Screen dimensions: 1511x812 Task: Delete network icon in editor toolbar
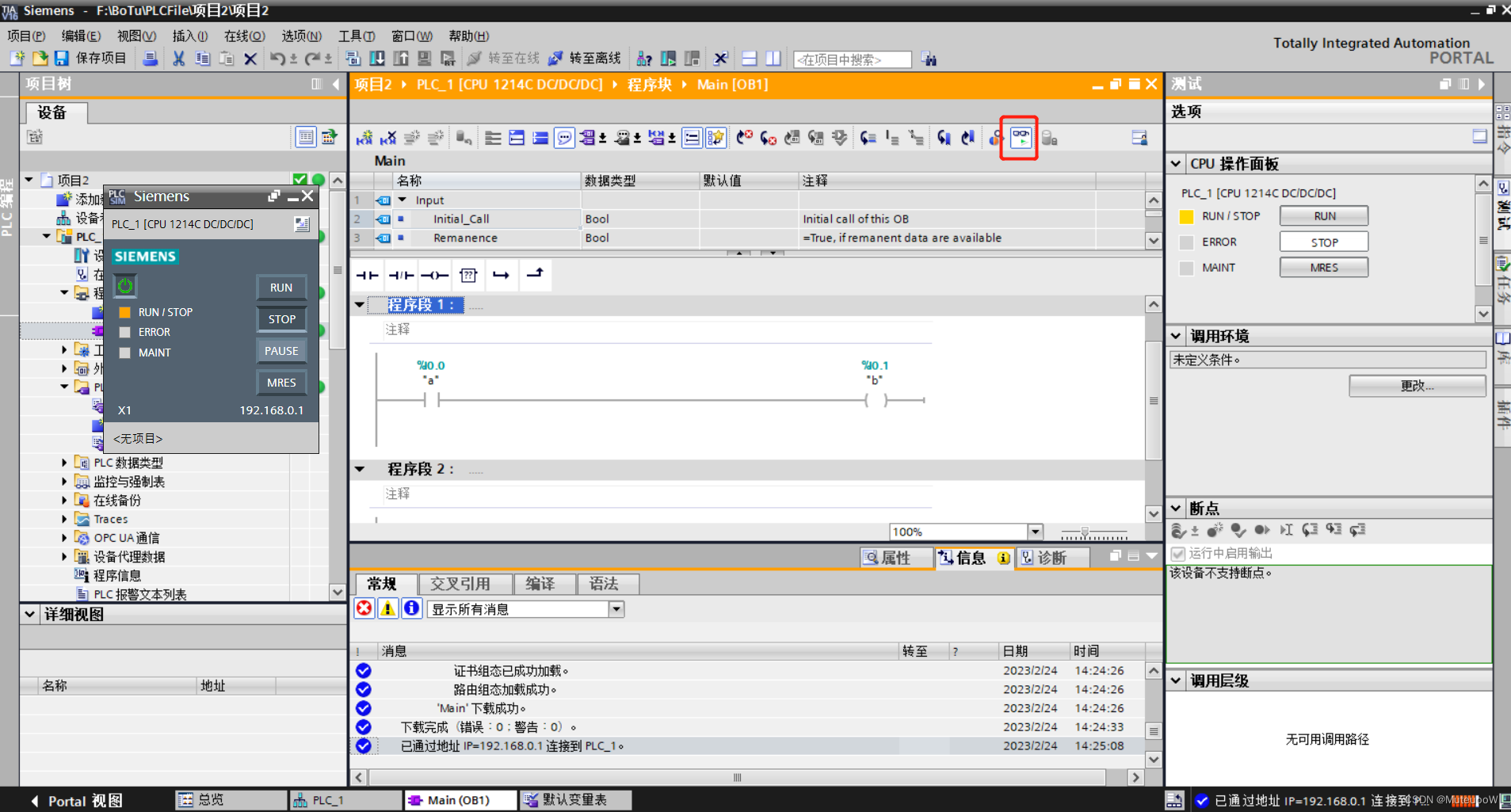[388, 138]
